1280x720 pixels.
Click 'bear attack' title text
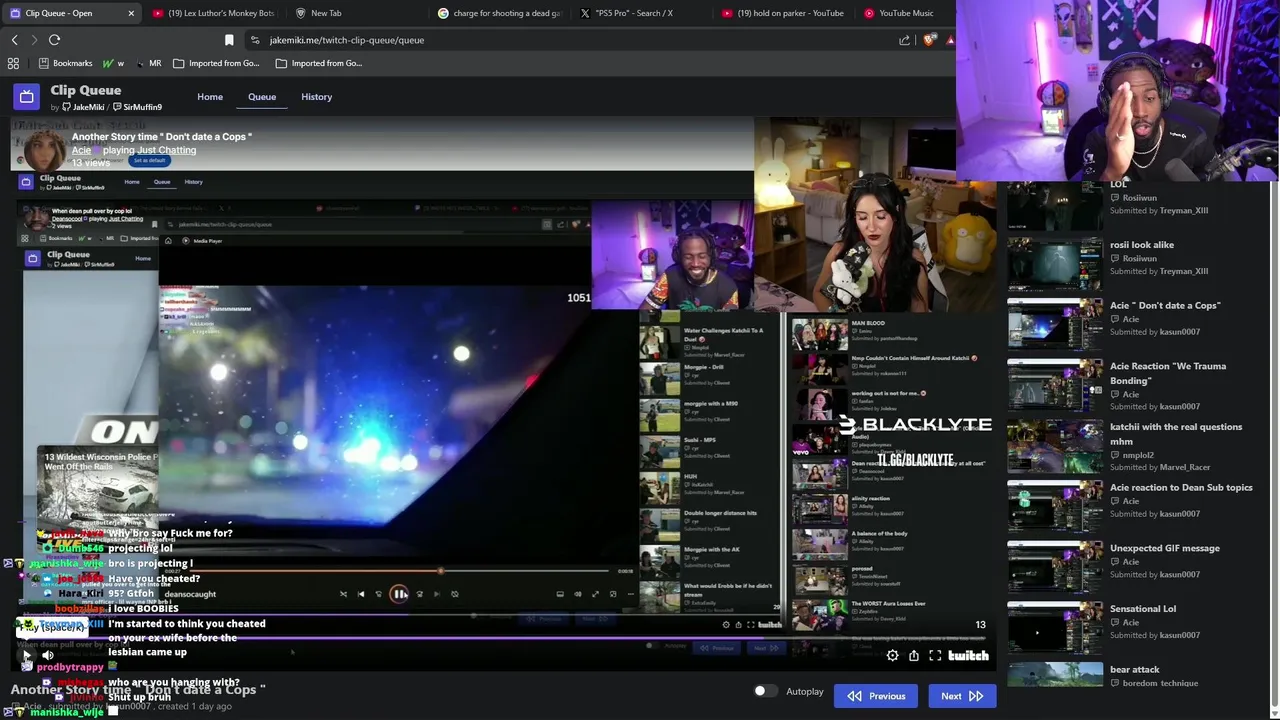1135,670
